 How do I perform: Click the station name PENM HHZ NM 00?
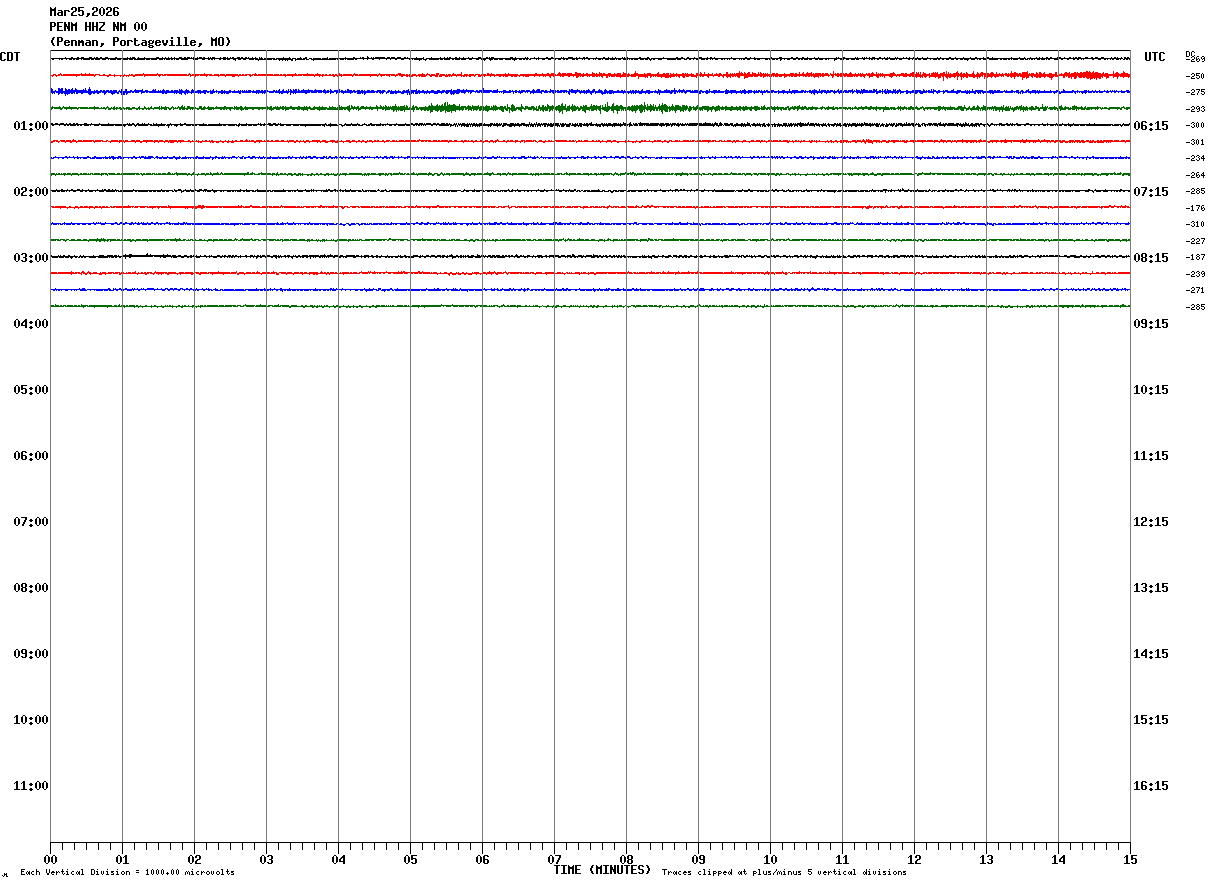click(98, 27)
